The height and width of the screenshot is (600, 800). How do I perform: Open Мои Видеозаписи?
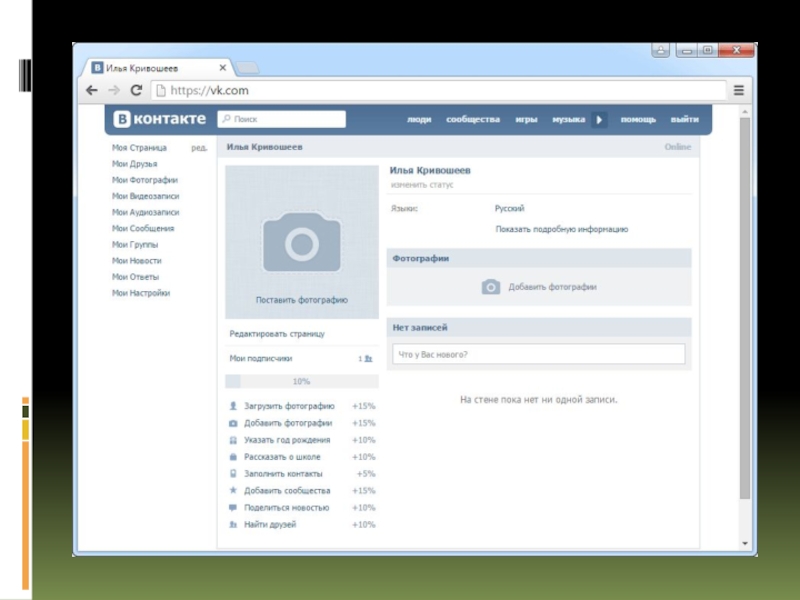pyautogui.click(x=145, y=196)
